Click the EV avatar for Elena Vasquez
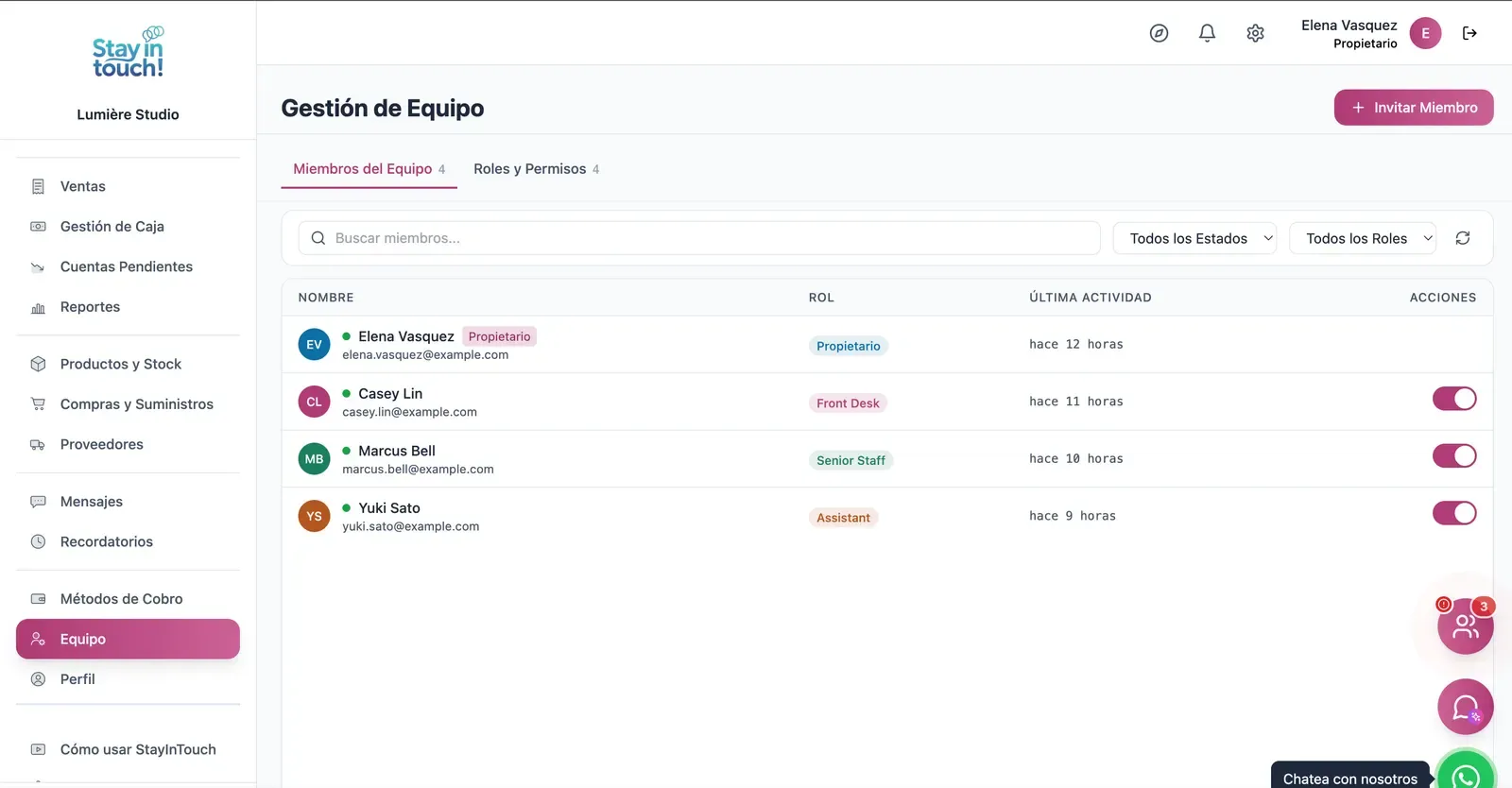The width and height of the screenshot is (1512, 788). [314, 345]
